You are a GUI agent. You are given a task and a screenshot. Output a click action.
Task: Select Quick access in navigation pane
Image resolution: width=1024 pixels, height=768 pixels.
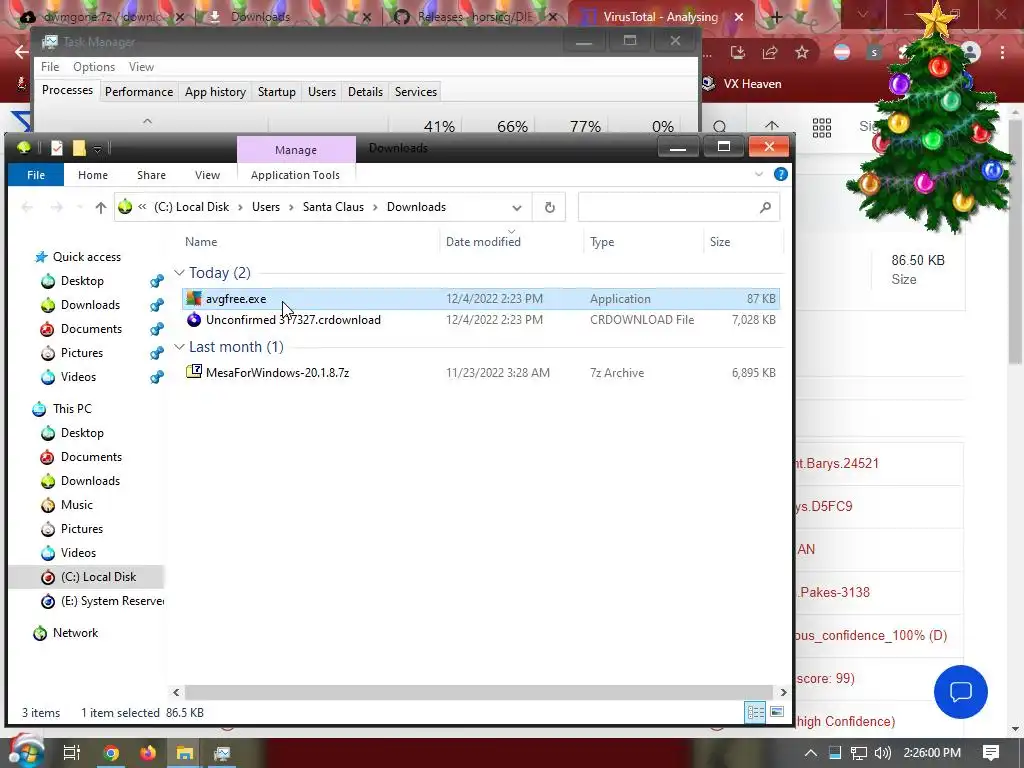[86, 257]
